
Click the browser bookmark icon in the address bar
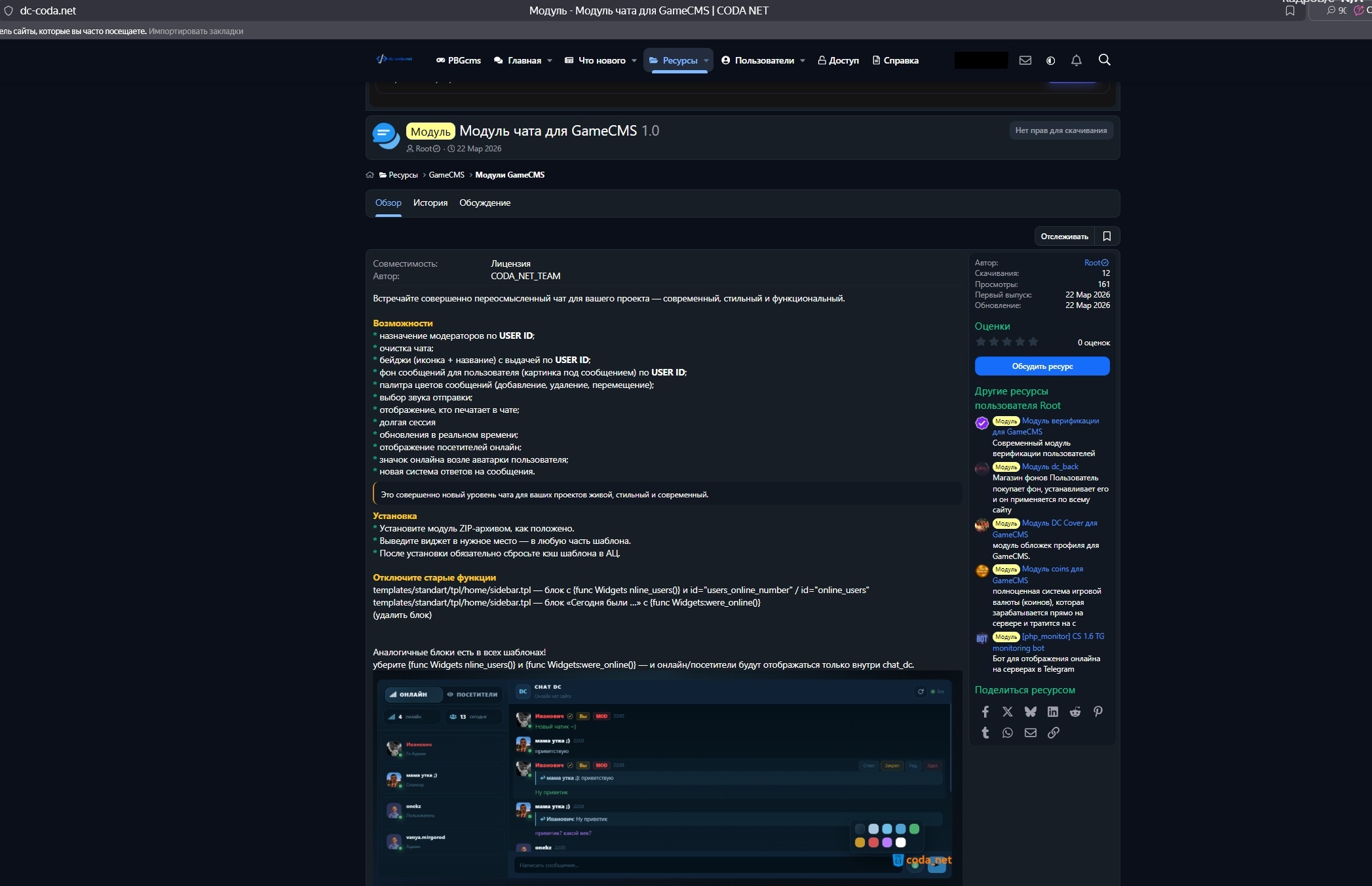(x=1290, y=10)
